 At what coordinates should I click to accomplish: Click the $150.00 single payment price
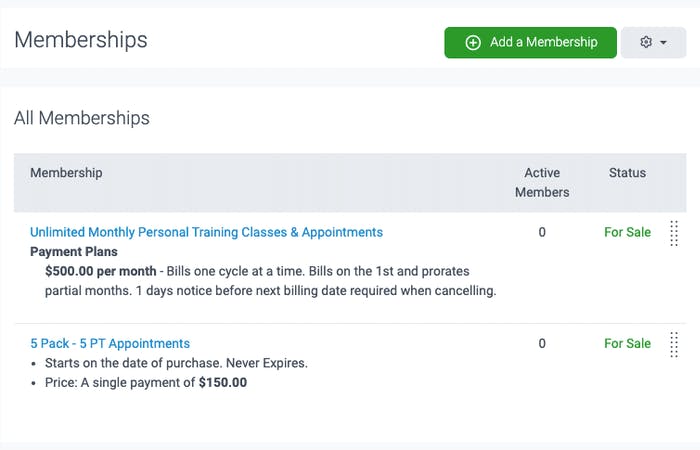tap(222, 382)
